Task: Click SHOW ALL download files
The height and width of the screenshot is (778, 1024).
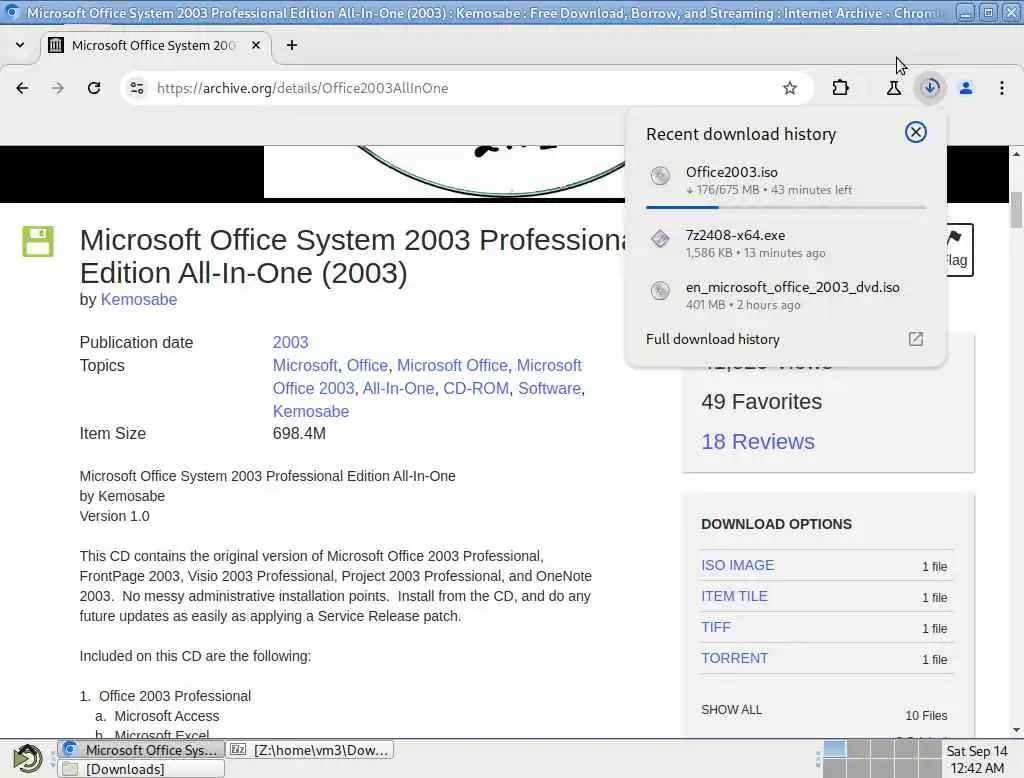Action: 731,709
